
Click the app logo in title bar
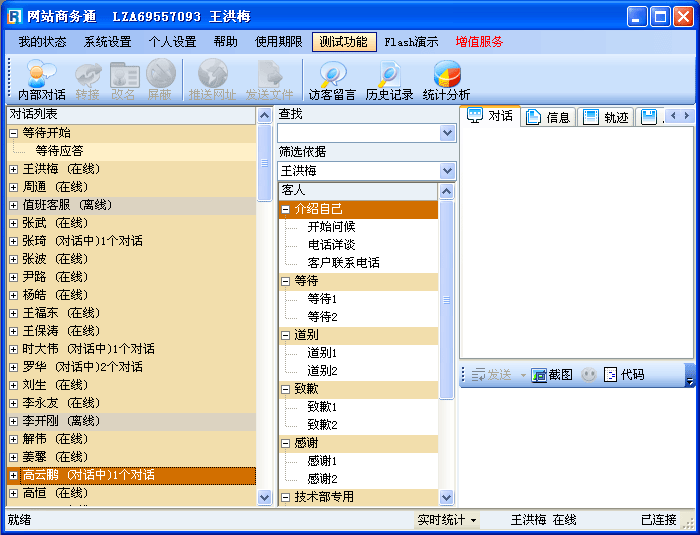(x=14, y=16)
